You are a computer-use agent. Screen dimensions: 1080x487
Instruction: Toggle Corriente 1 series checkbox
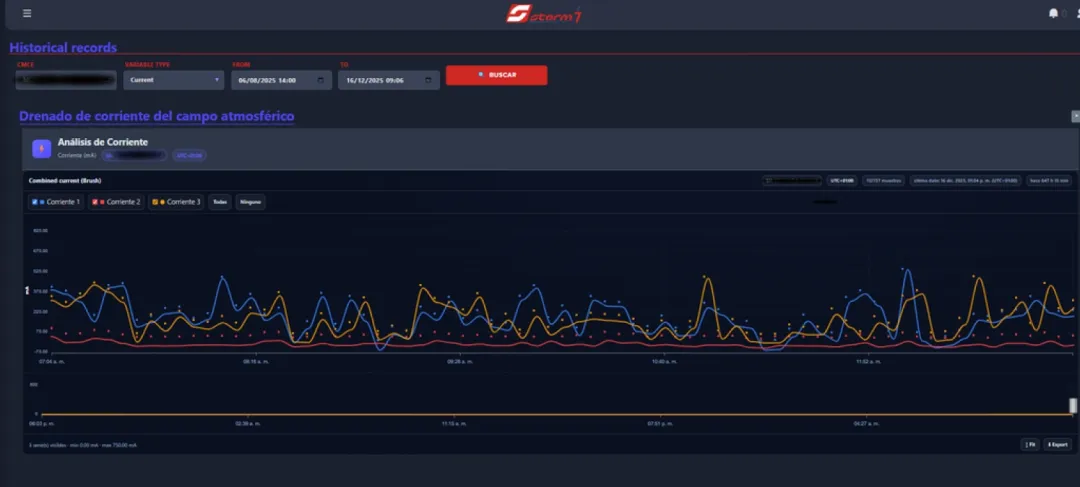[34, 202]
